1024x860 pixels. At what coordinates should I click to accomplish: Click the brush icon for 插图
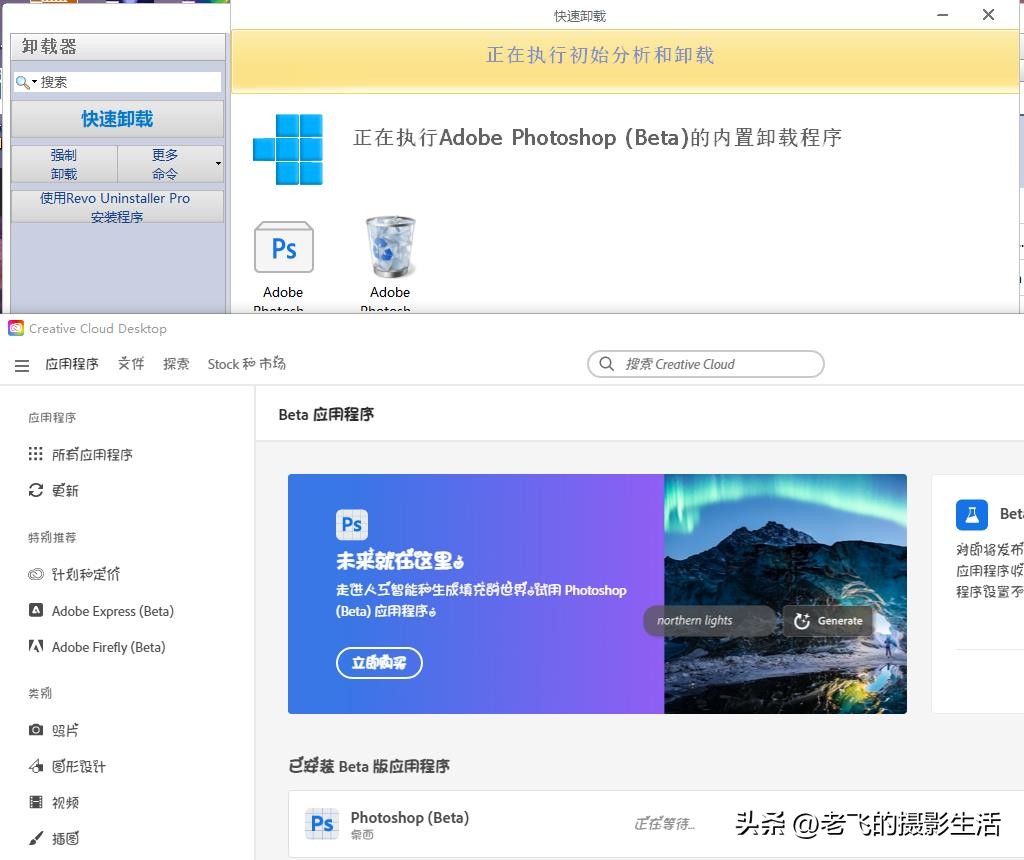[36, 838]
